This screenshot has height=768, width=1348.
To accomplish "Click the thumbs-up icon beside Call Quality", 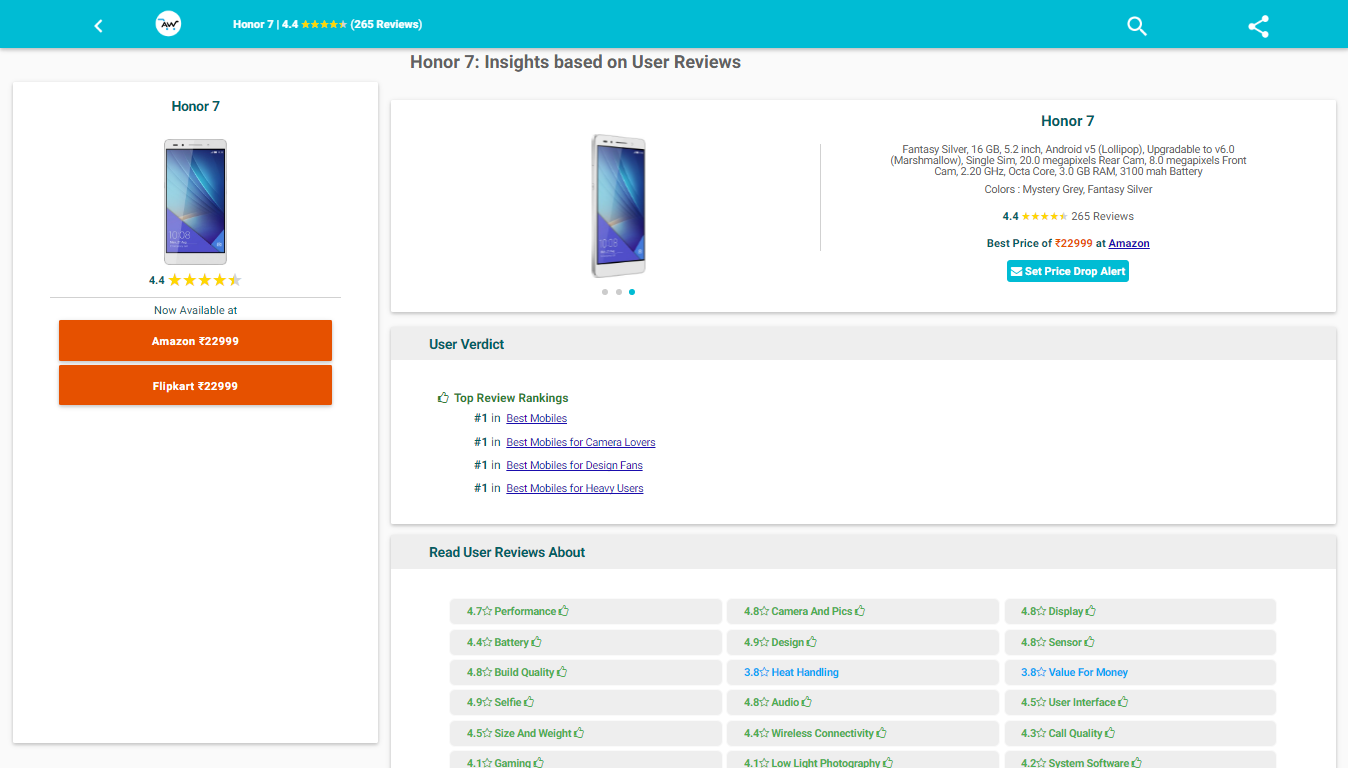I will (x=1111, y=733).
